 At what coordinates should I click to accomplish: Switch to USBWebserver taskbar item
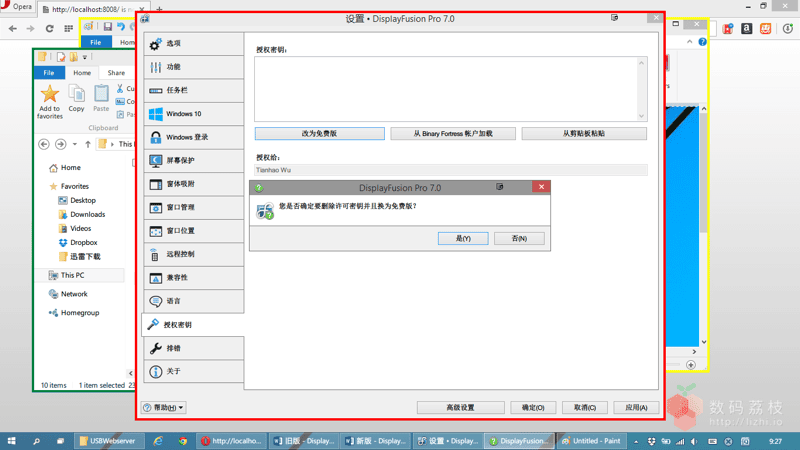[x=108, y=441]
